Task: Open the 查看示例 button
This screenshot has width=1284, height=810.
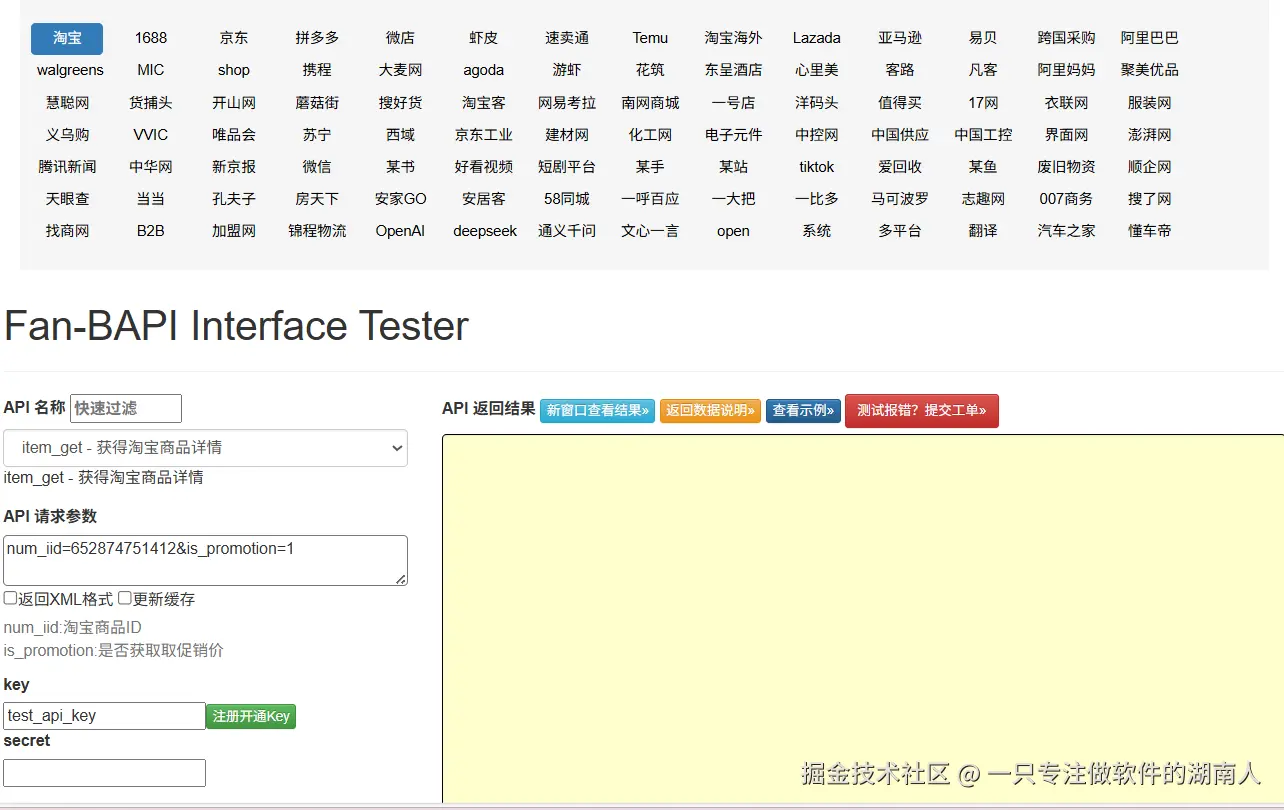Action: click(x=803, y=410)
